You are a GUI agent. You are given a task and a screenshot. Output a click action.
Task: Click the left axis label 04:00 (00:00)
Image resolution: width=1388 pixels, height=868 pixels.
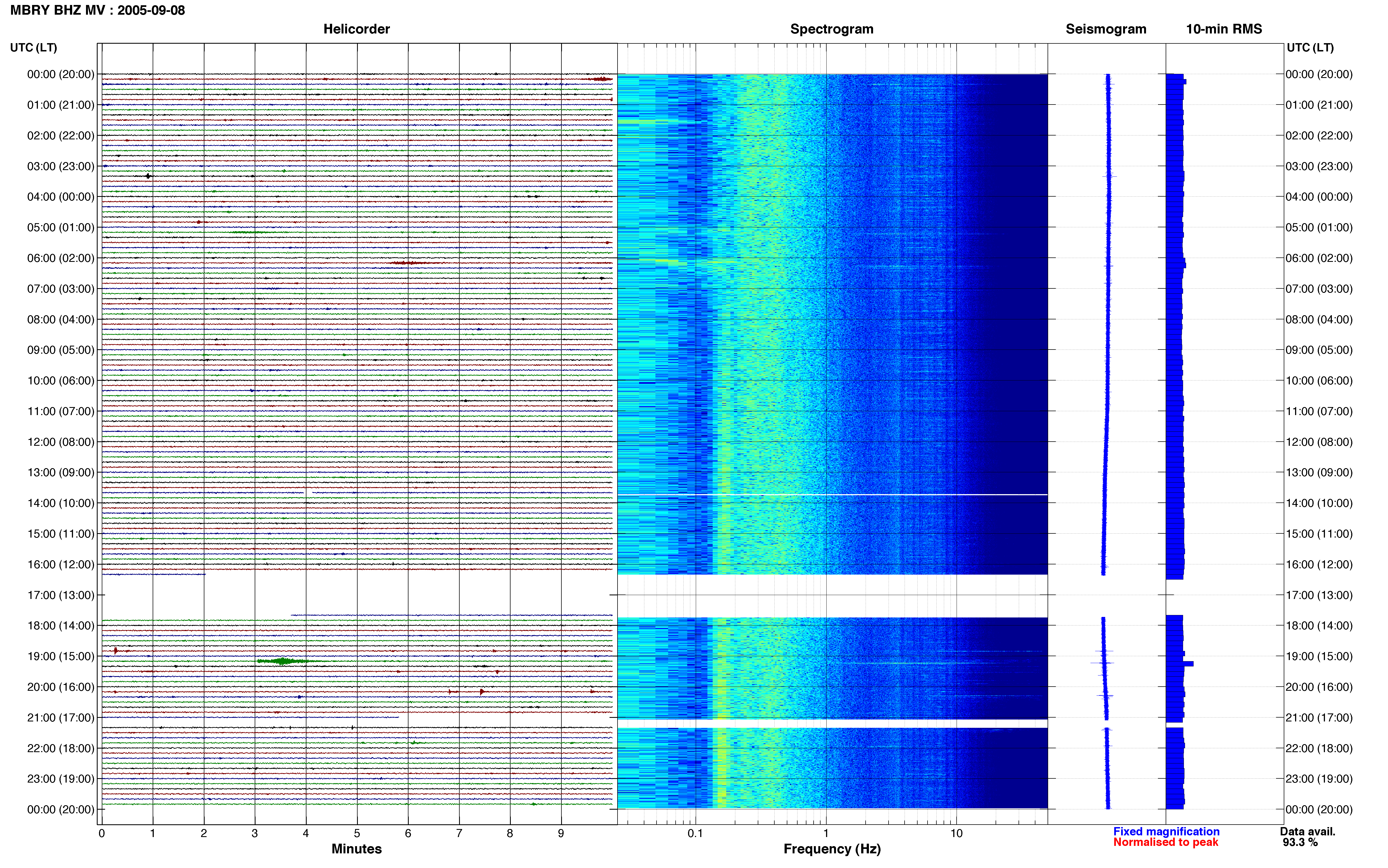tap(61, 197)
